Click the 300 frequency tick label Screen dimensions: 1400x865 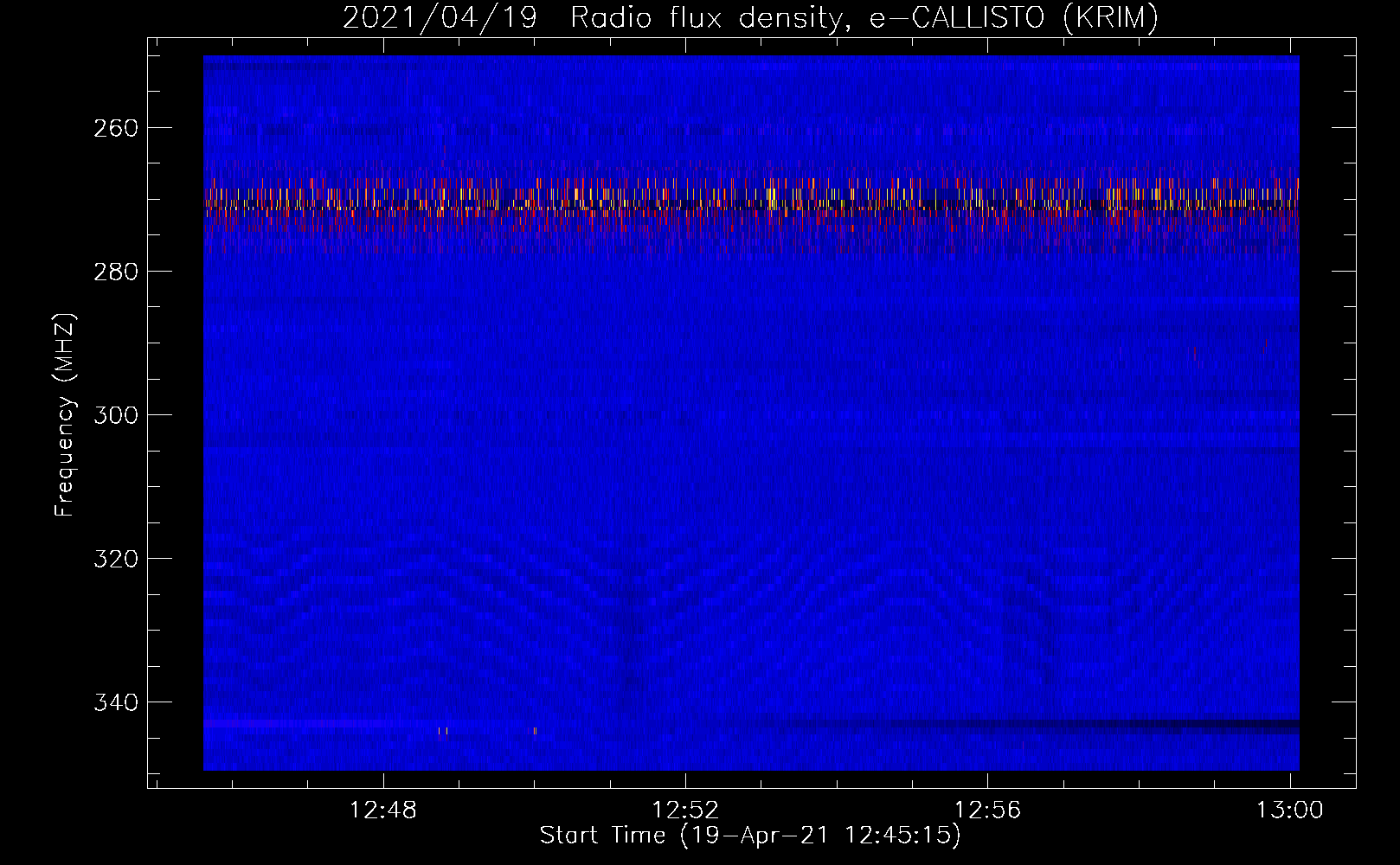click(116, 415)
